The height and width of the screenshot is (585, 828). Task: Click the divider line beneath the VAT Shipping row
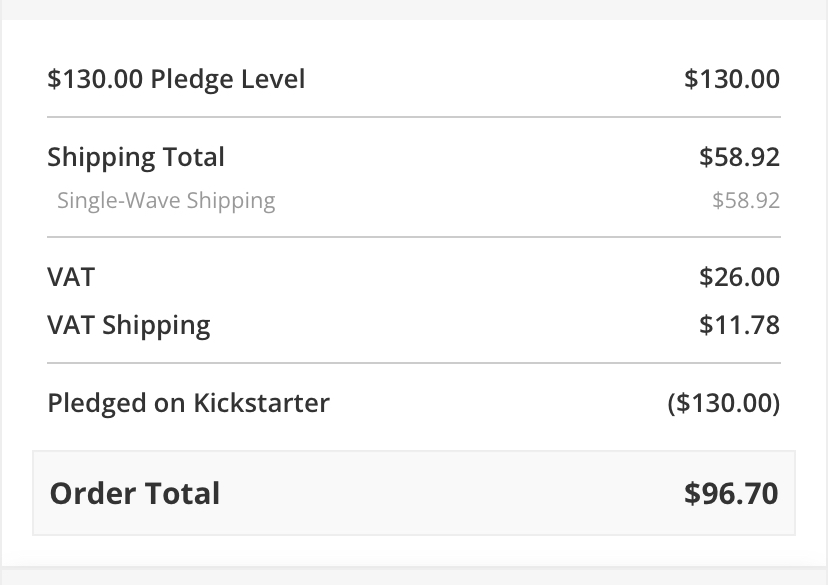[x=414, y=363]
